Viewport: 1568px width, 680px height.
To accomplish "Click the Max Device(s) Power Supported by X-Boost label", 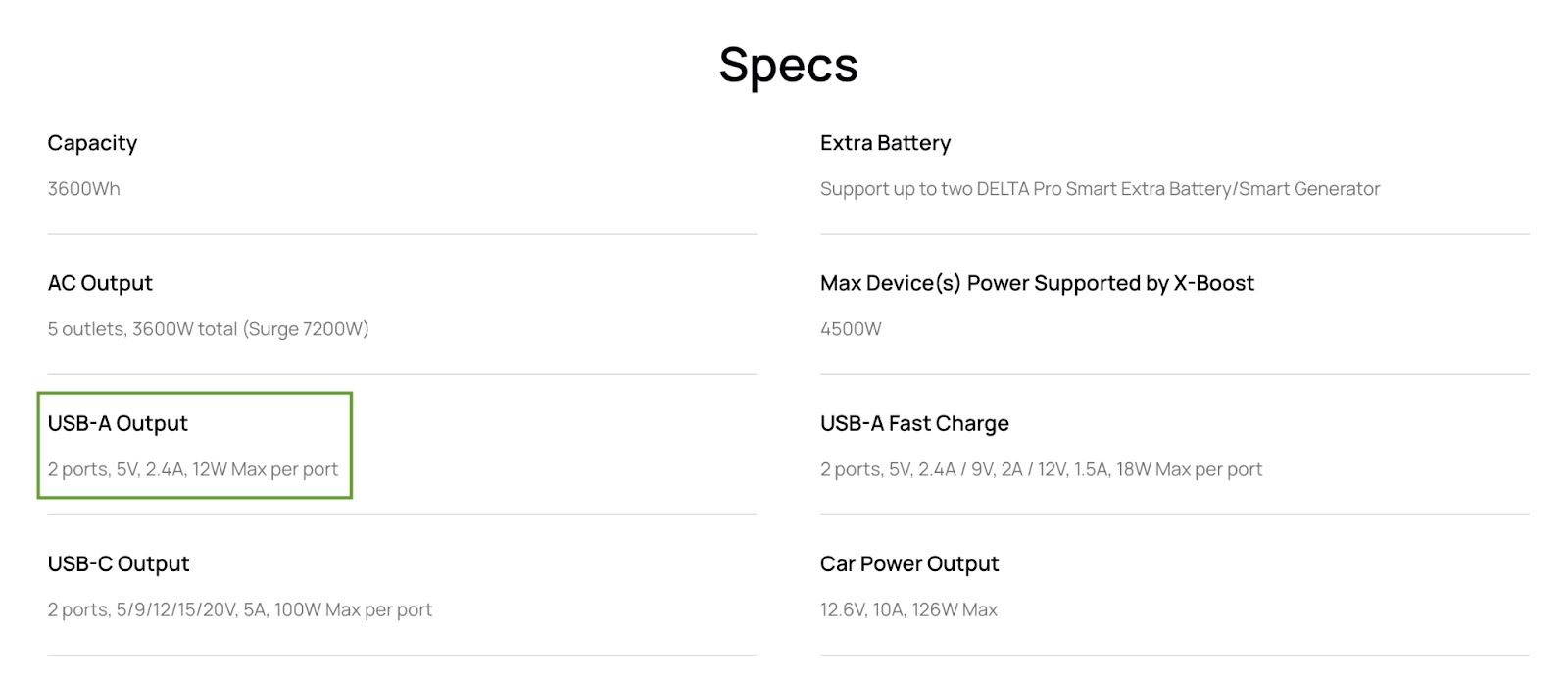I will [x=1037, y=283].
